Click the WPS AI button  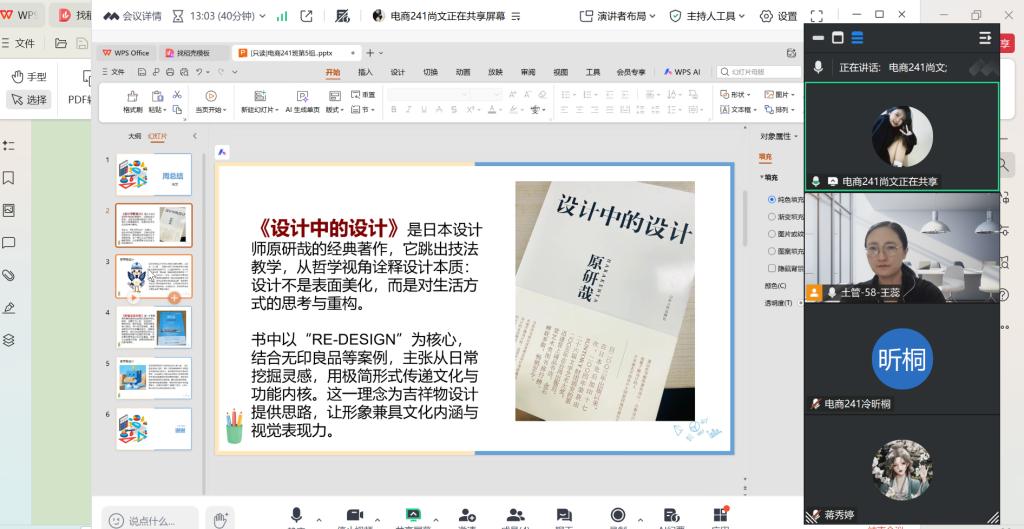682,72
